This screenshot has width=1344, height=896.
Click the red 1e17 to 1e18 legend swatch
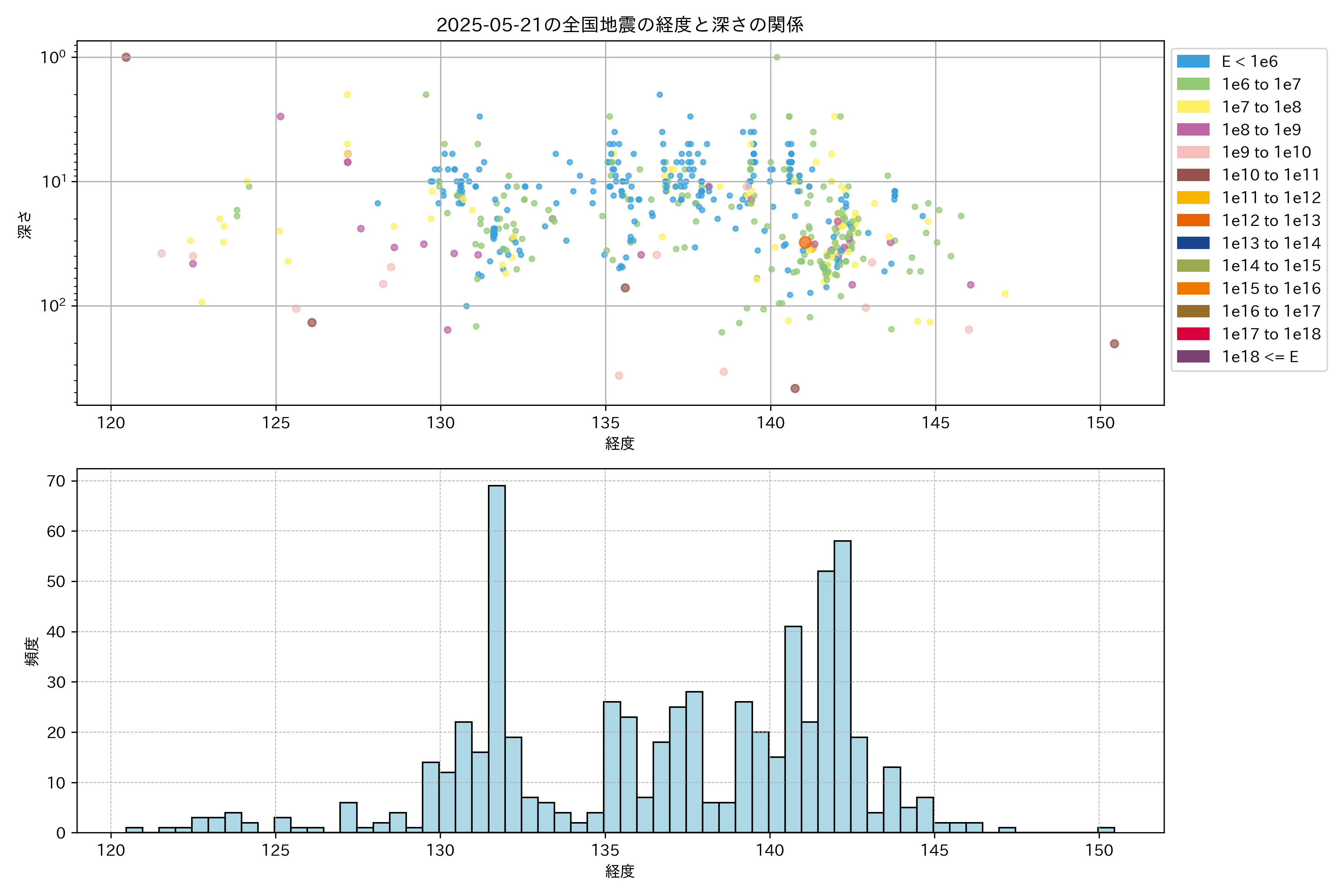(x=1192, y=334)
